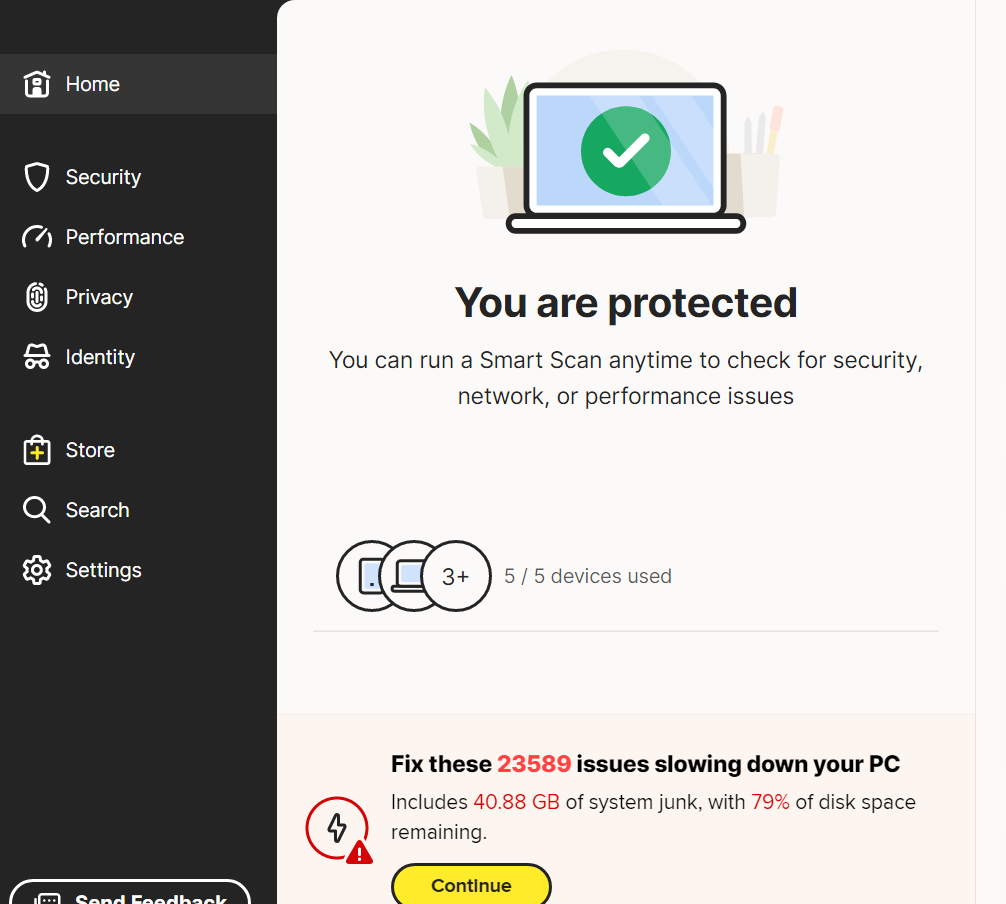Click the Performance gauge icon
Image resolution: width=1006 pixels, height=904 pixels.
[x=37, y=237]
